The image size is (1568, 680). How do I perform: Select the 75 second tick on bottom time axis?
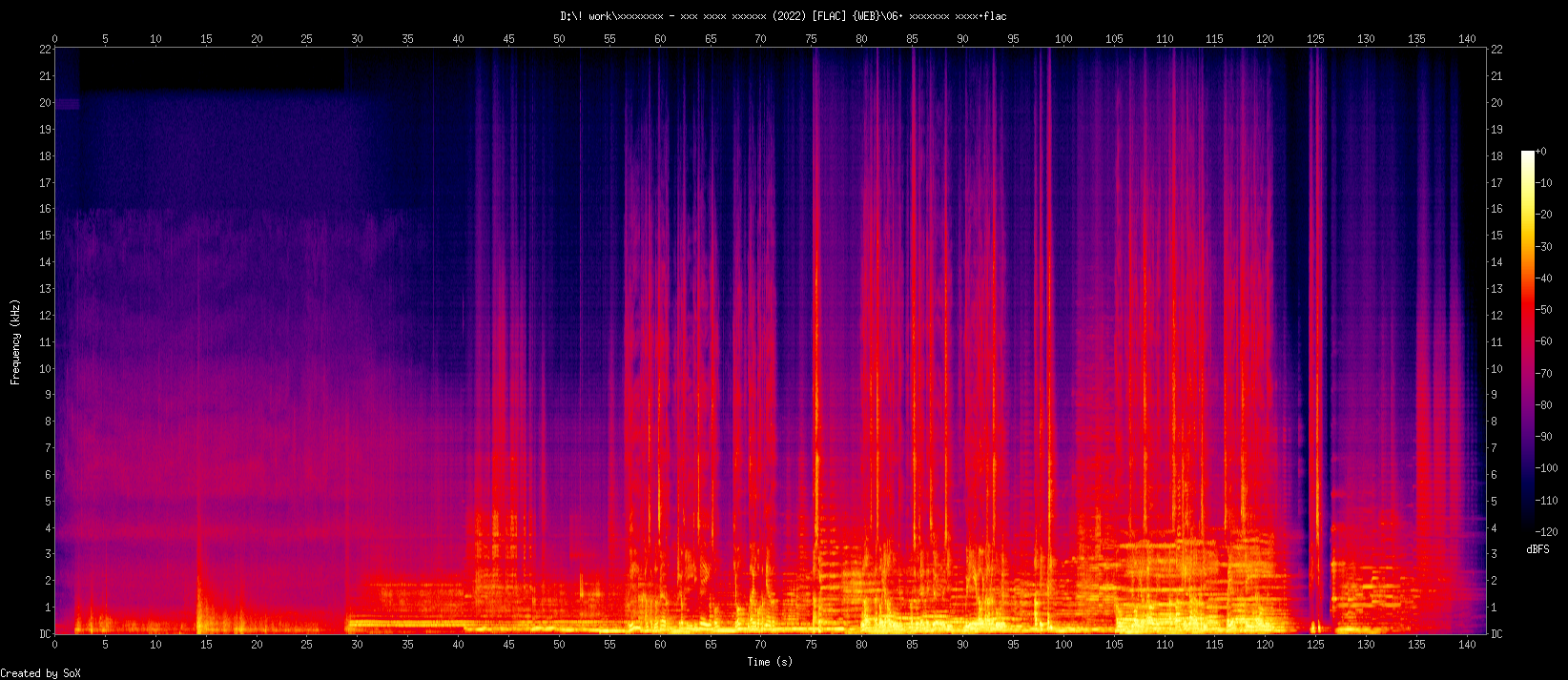pos(812,645)
